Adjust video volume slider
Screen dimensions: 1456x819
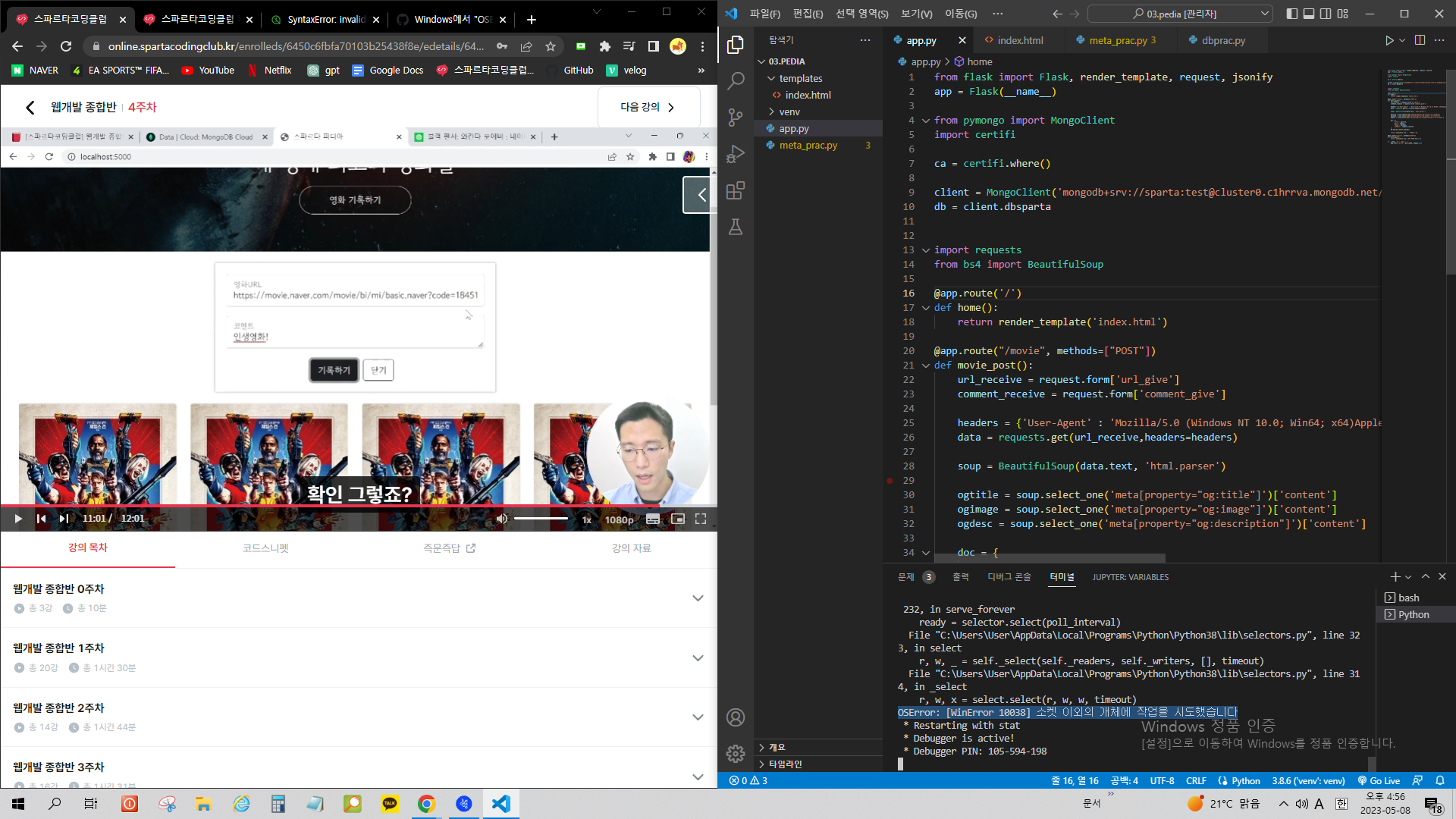tap(541, 519)
